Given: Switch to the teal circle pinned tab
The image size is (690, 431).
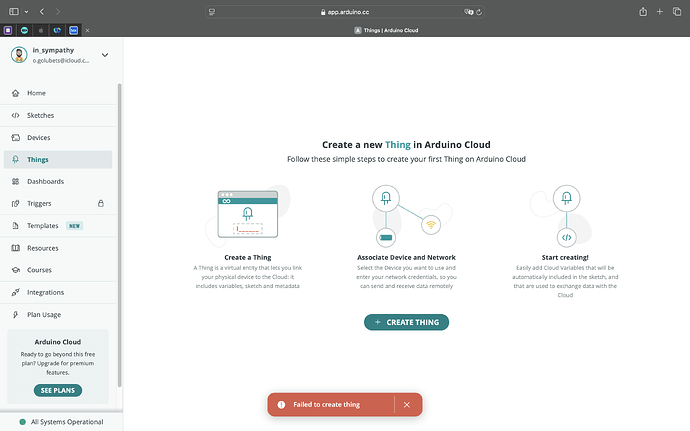Looking at the screenshot, I should pos(24,30).
